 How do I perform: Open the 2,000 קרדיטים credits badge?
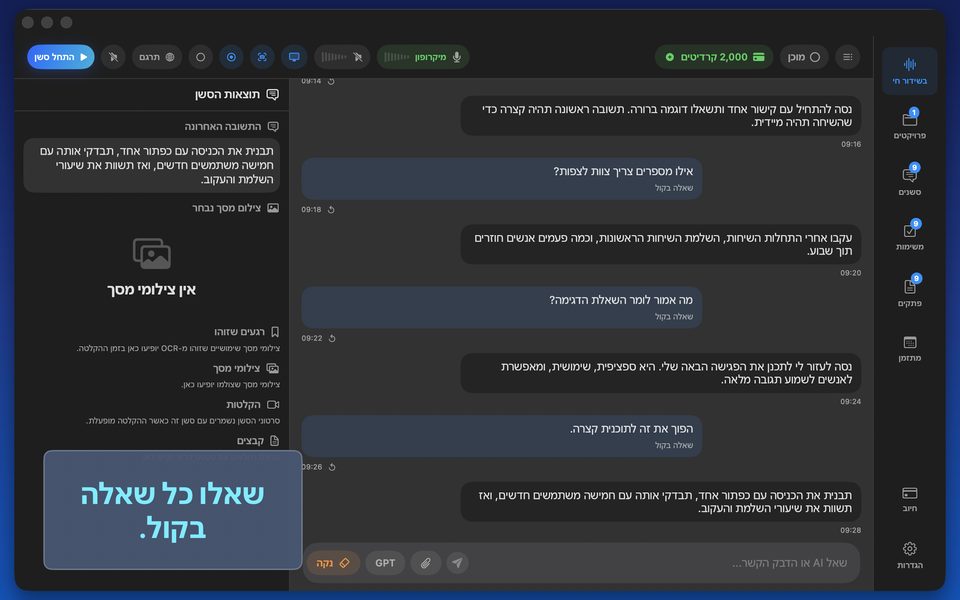(714, 57)
